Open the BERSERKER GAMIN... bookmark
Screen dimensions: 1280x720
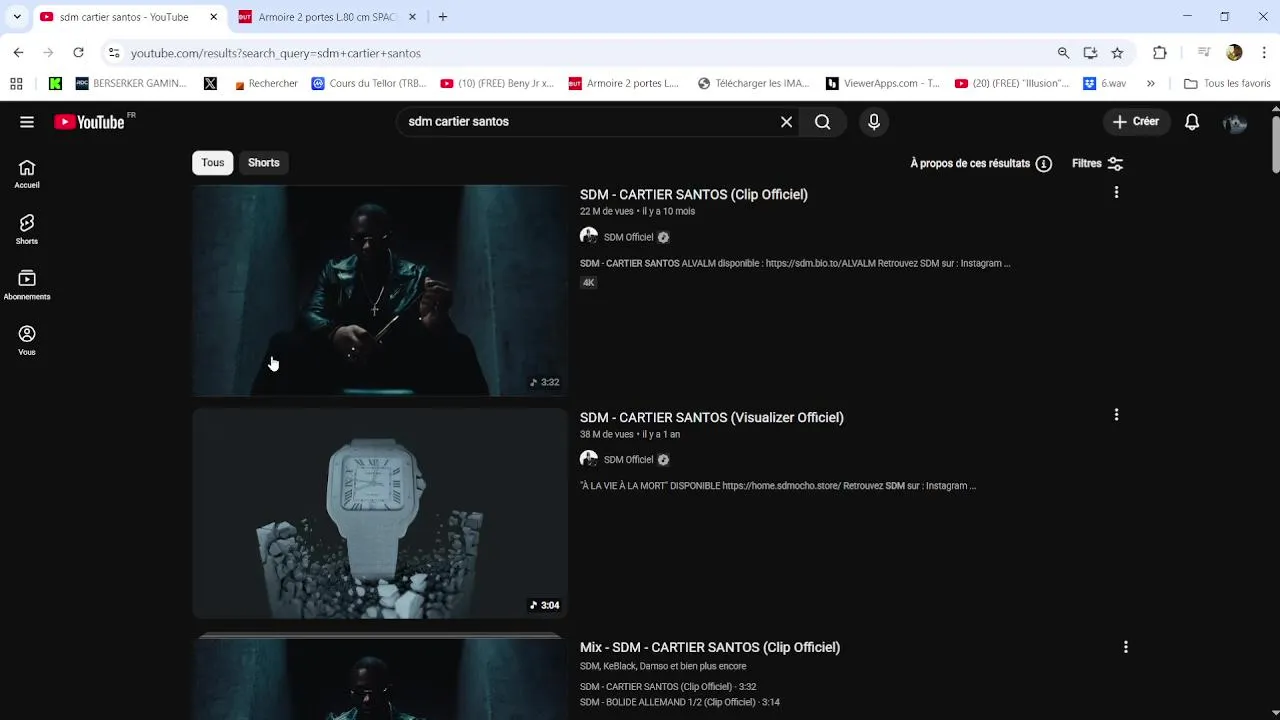[x=131, y=84]
